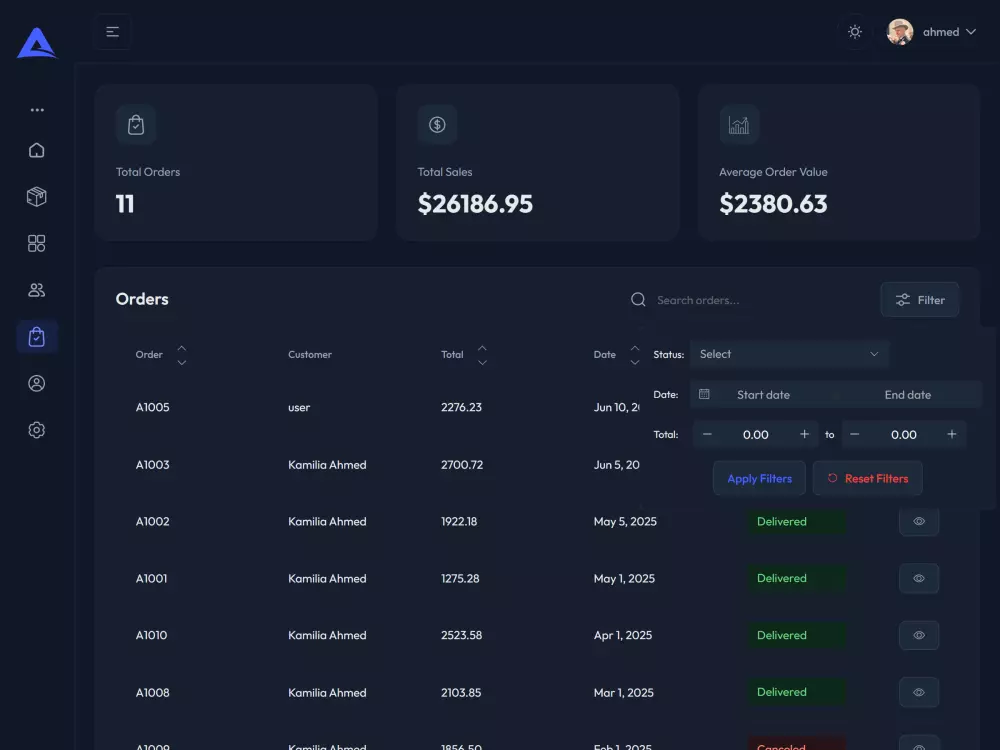Switch theme with the sun icon

[x=855, y=32]
